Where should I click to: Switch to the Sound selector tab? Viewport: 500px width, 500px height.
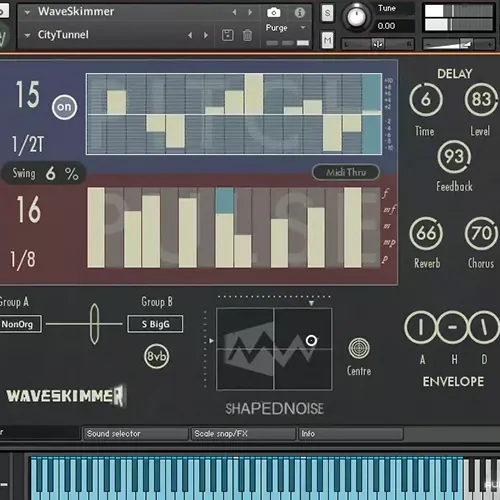pyautogui.click(x=136, y=434)
